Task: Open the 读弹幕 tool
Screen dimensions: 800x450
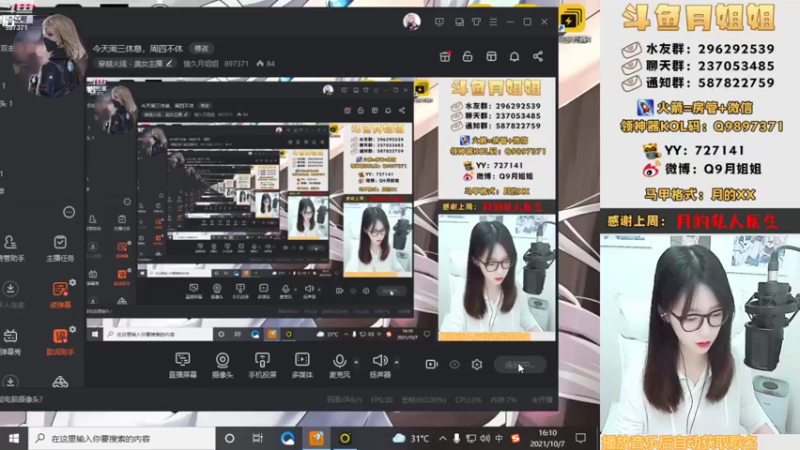Action: pyautogui.click(x=60, y=295)
